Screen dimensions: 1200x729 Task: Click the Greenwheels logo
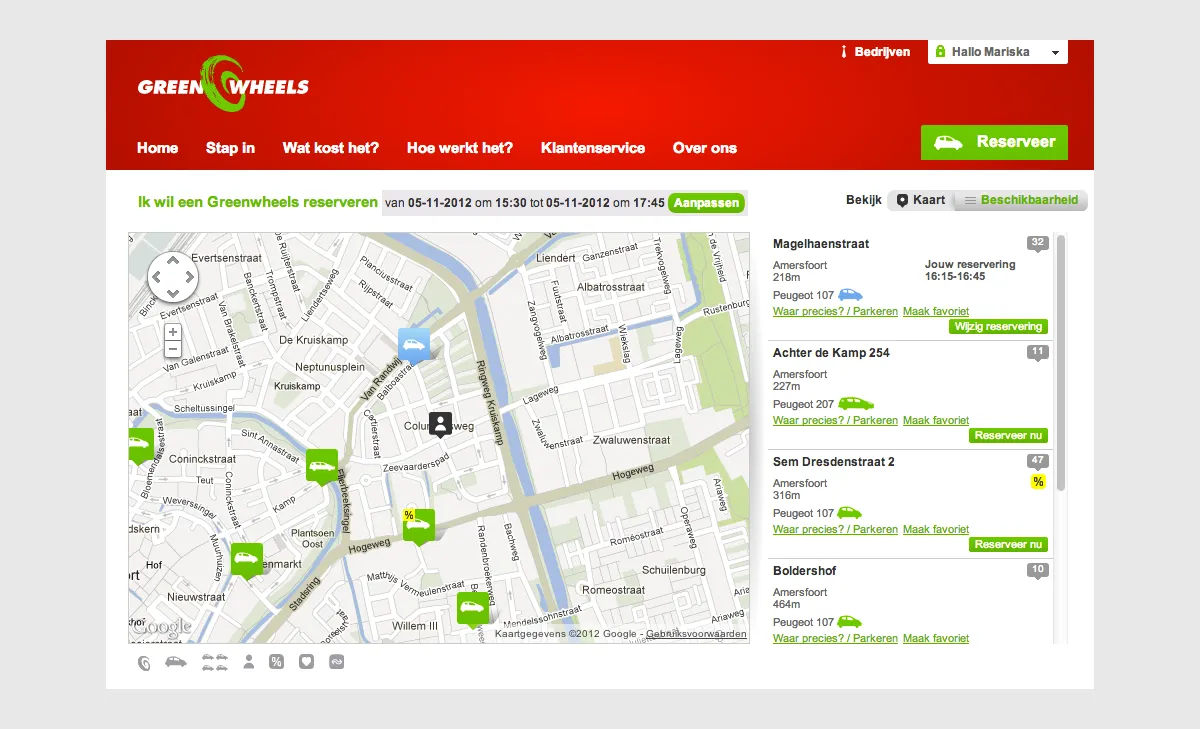[x=223, y=84]
